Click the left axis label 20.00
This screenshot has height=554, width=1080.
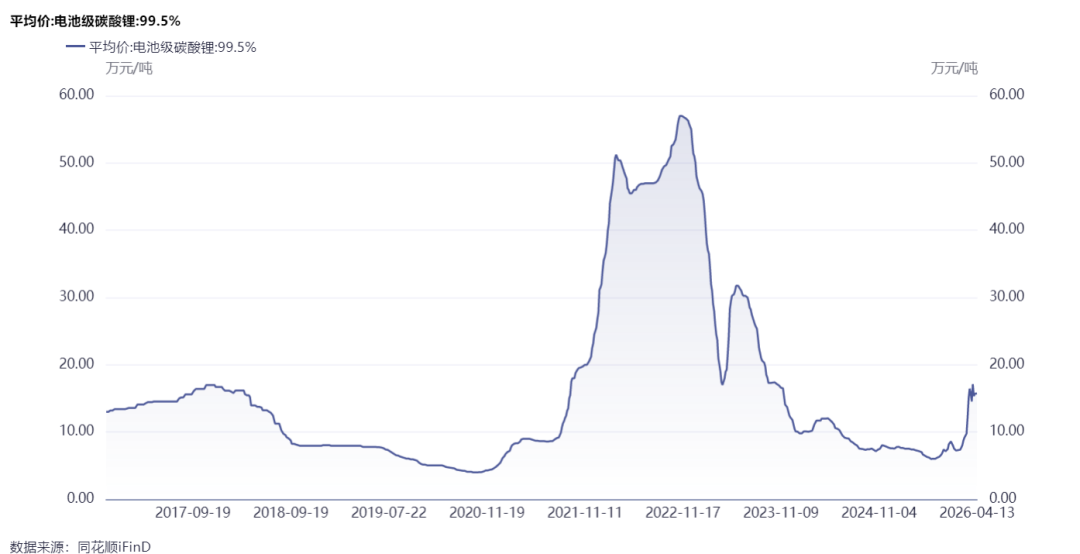click(x=76, y=365)
